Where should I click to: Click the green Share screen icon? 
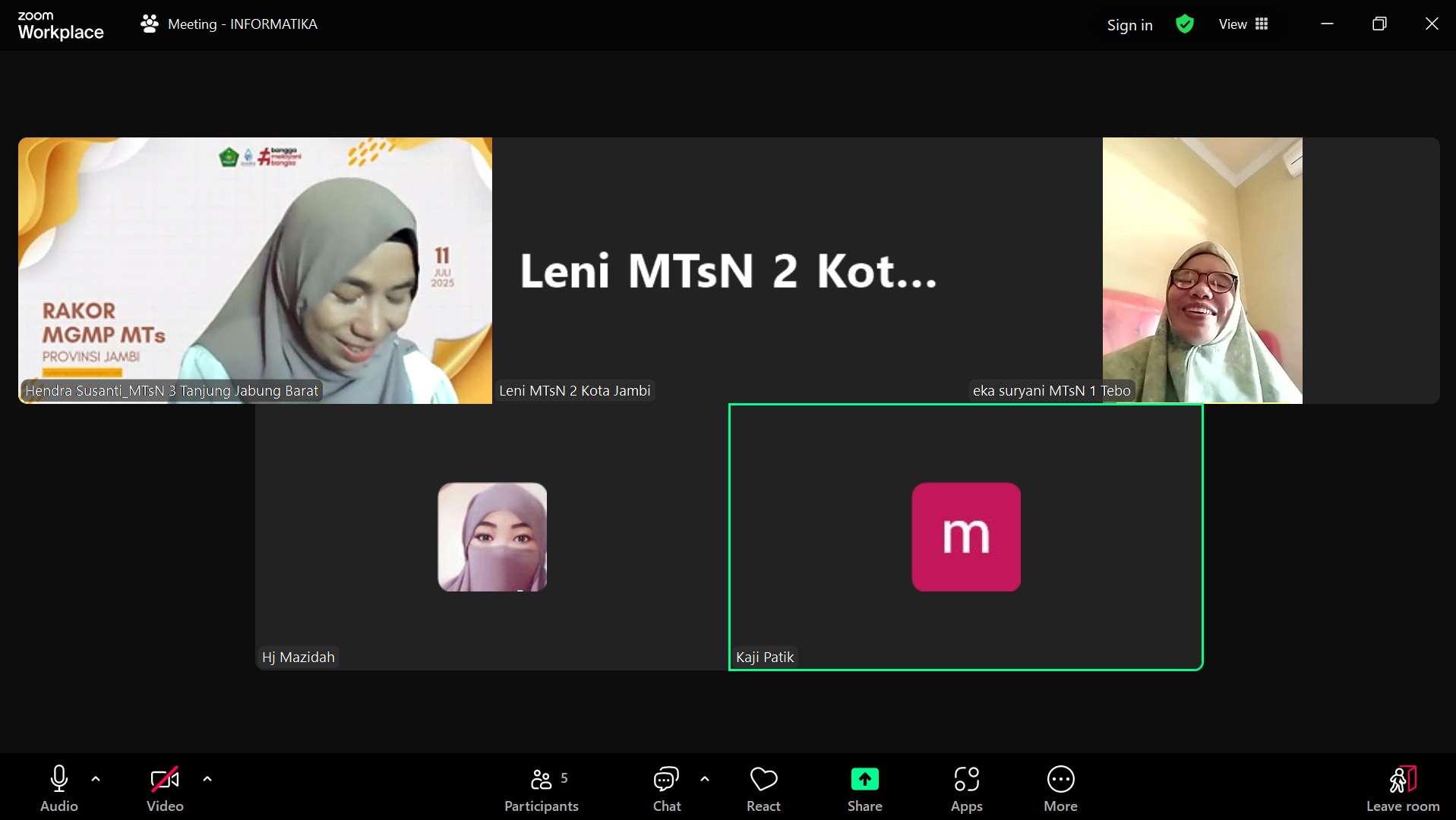(864, 780)
